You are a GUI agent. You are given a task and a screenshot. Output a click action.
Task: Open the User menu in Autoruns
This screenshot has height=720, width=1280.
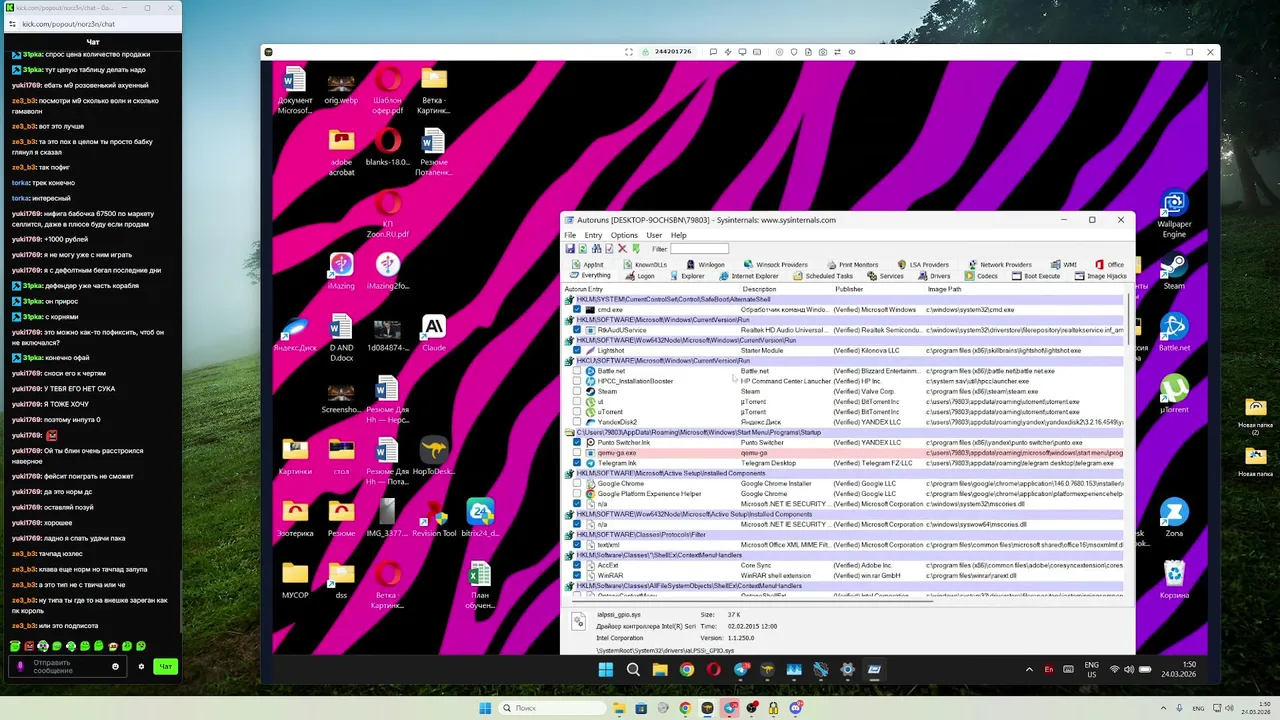pos(654,235)
